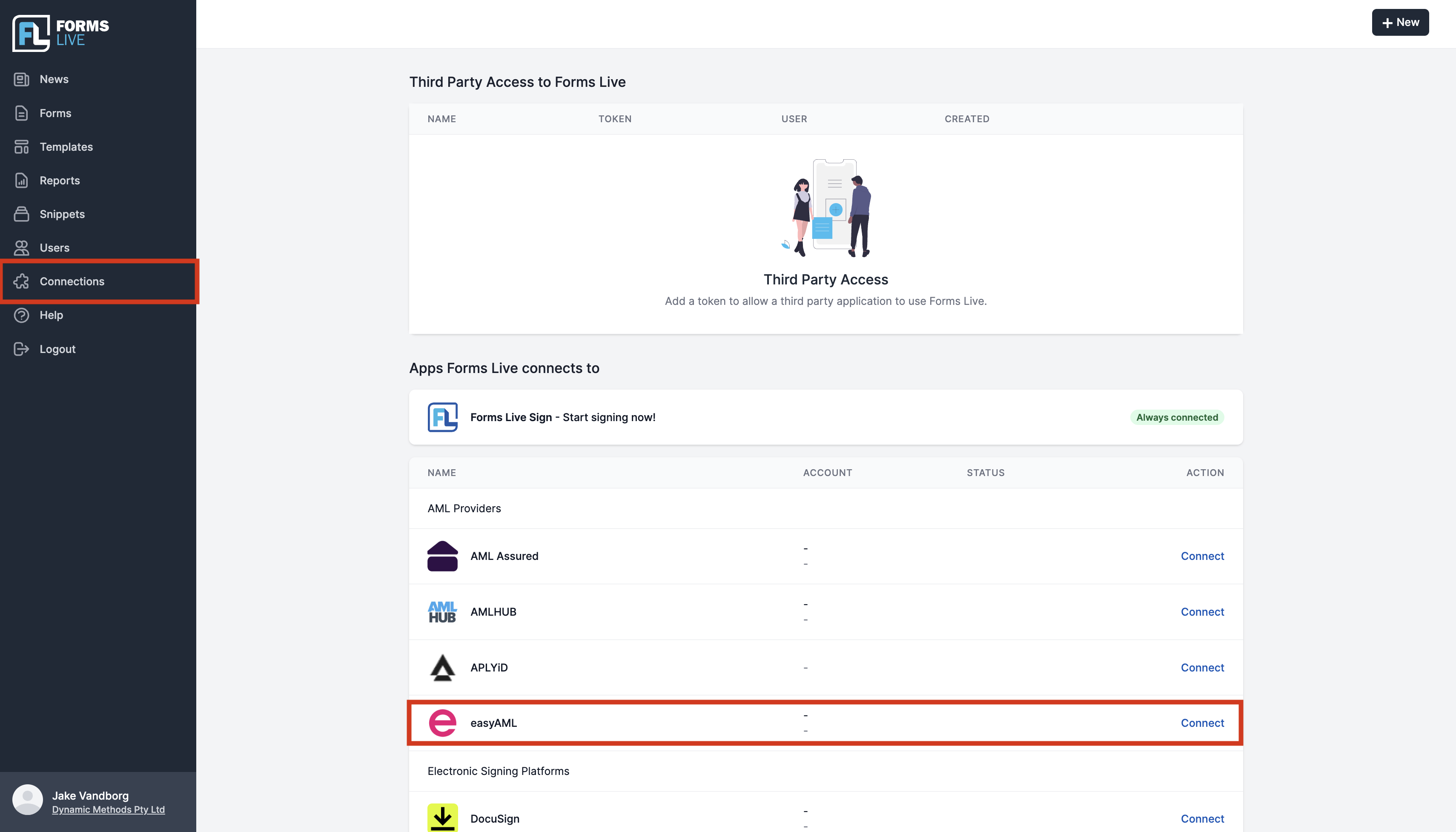Click the Add a token description text
Screen dimensions: 1456x832
(825, 301)
